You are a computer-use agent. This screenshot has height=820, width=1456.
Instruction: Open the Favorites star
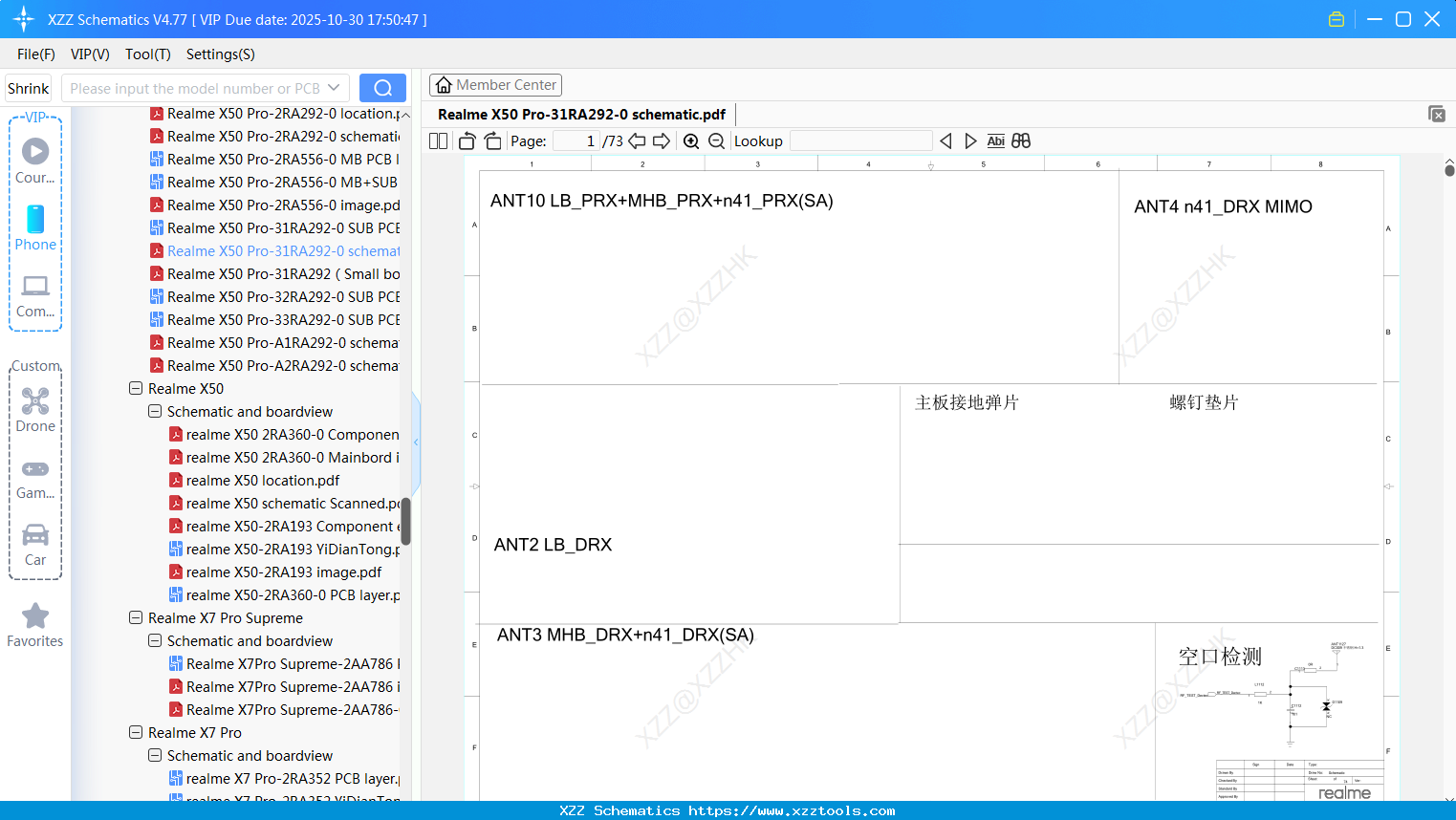coord(35,626)
